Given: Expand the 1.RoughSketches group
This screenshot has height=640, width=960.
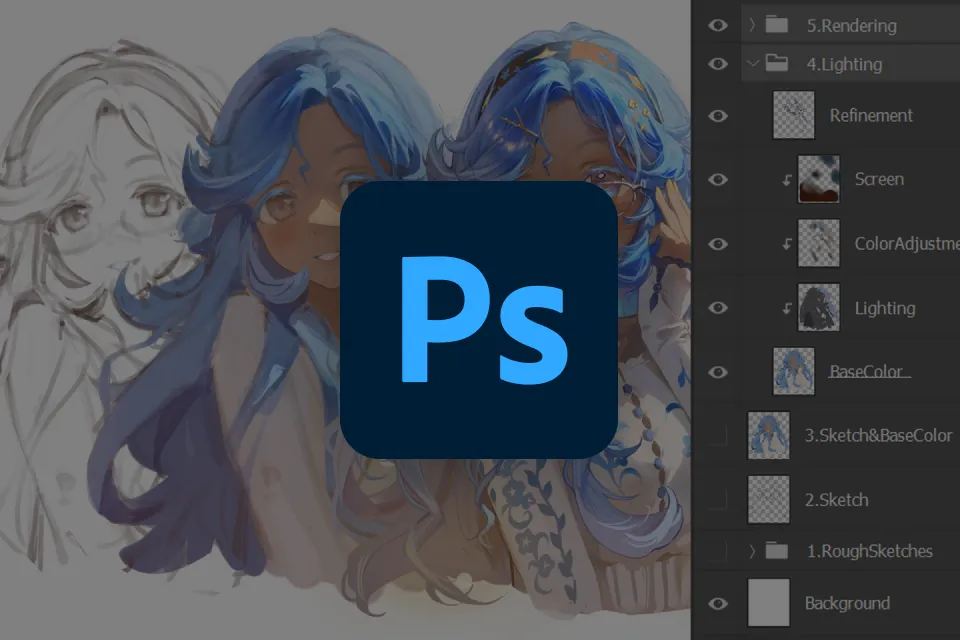Looking at the screenshot, I should pyautogui.click(x=752, y=551).
